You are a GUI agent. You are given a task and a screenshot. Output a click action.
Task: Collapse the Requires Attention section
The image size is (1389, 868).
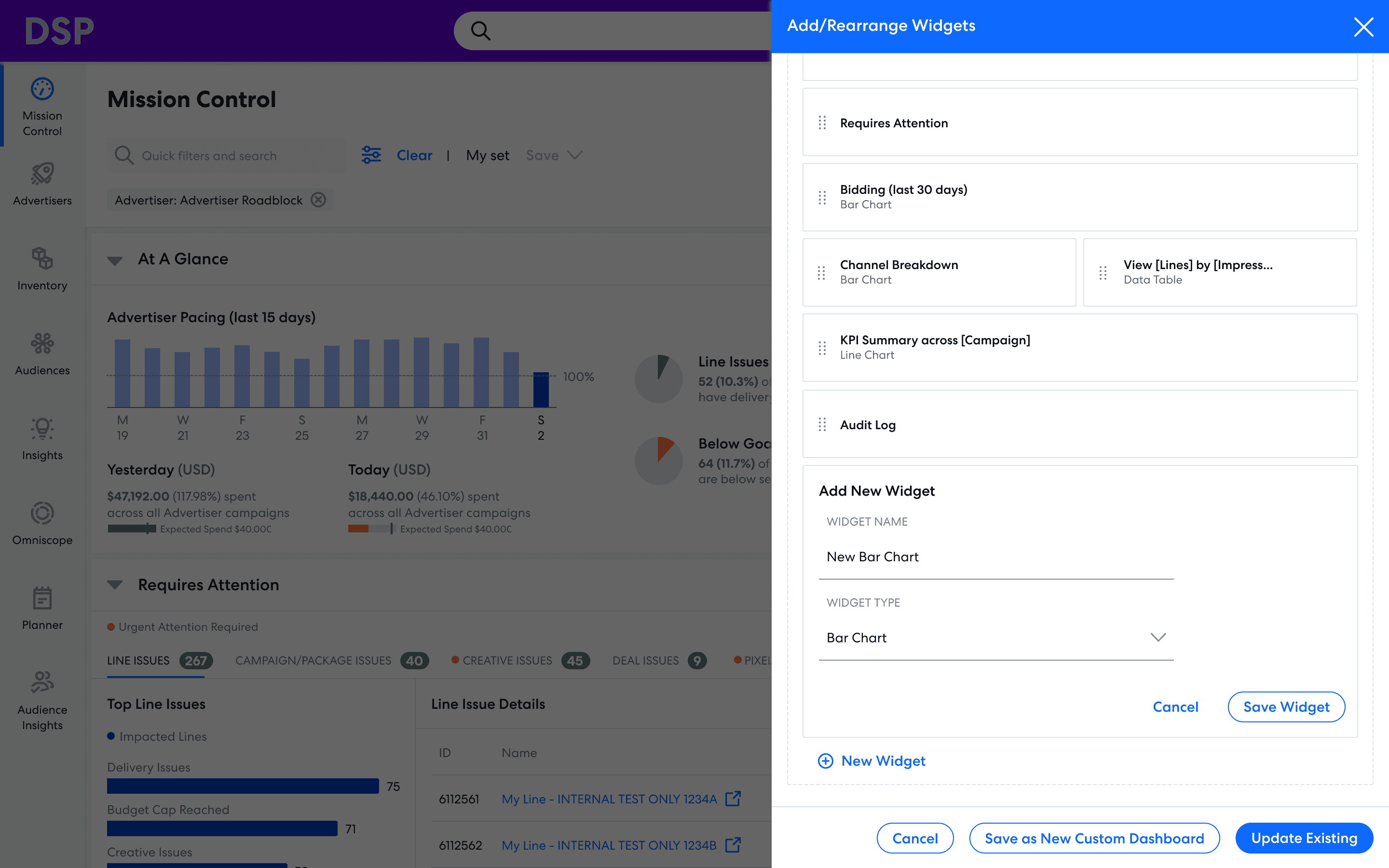[x=115, y=585]
